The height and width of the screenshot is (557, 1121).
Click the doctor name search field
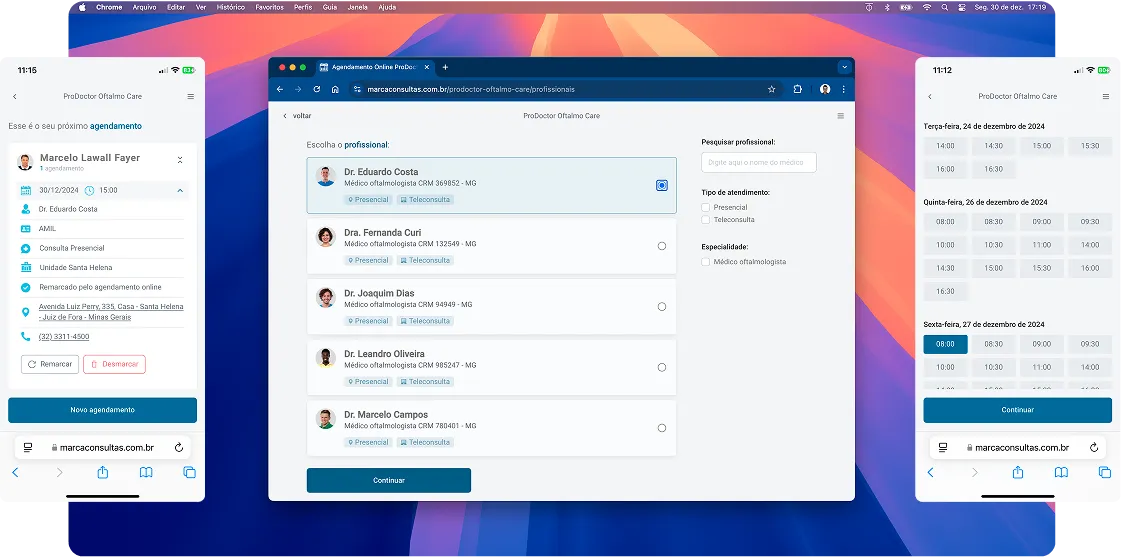(x=759, y=162)
